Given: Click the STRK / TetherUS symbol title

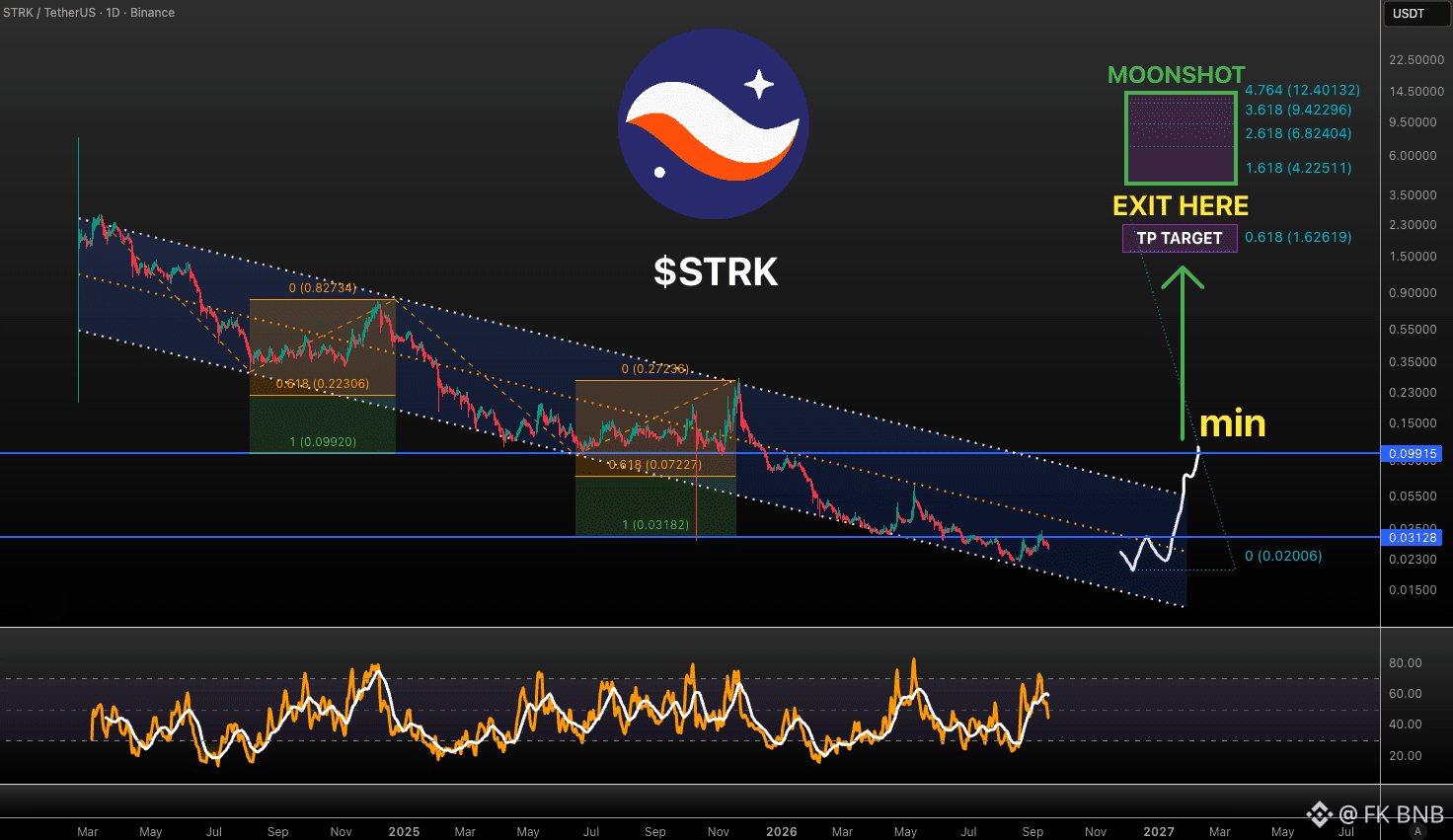Looking at the screenshot, I should (48, 13).
